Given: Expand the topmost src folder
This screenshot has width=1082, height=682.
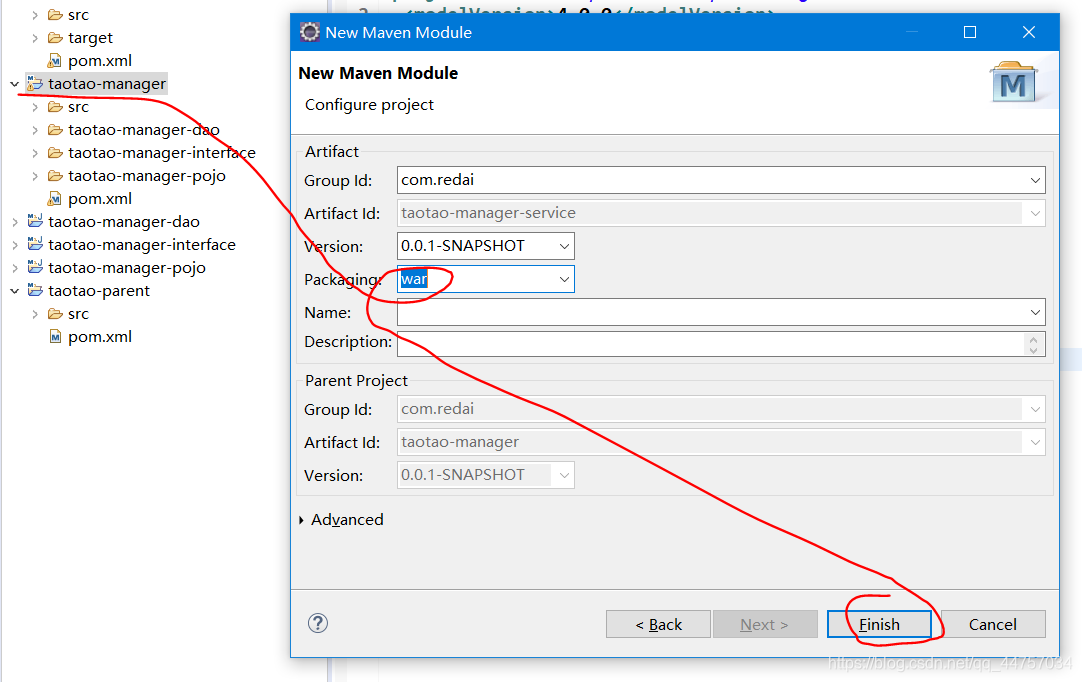Looking at the screenshot, I should click(35, 14).
